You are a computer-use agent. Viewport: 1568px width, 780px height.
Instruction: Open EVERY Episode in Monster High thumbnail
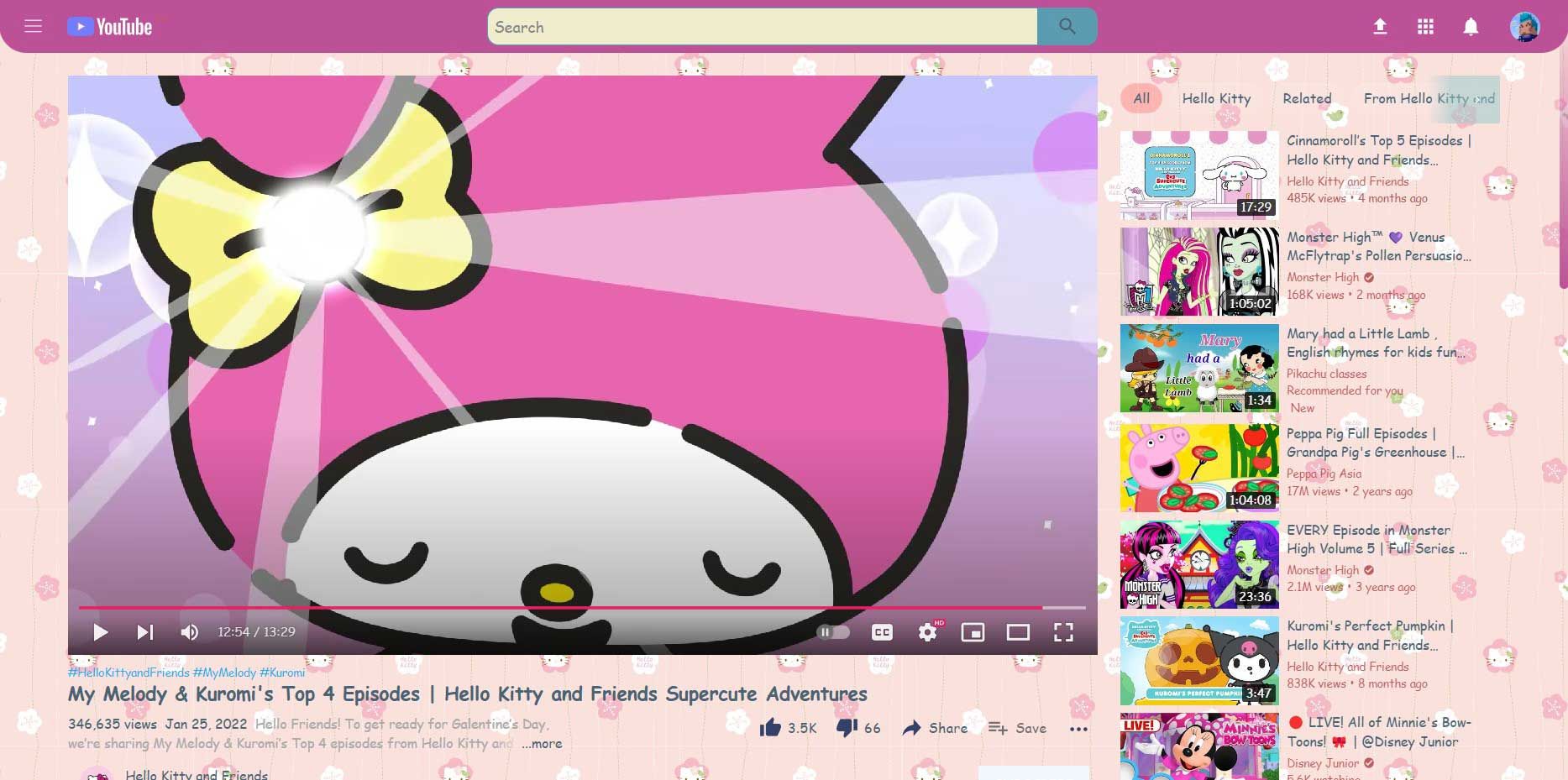[x=1199, y=564]
